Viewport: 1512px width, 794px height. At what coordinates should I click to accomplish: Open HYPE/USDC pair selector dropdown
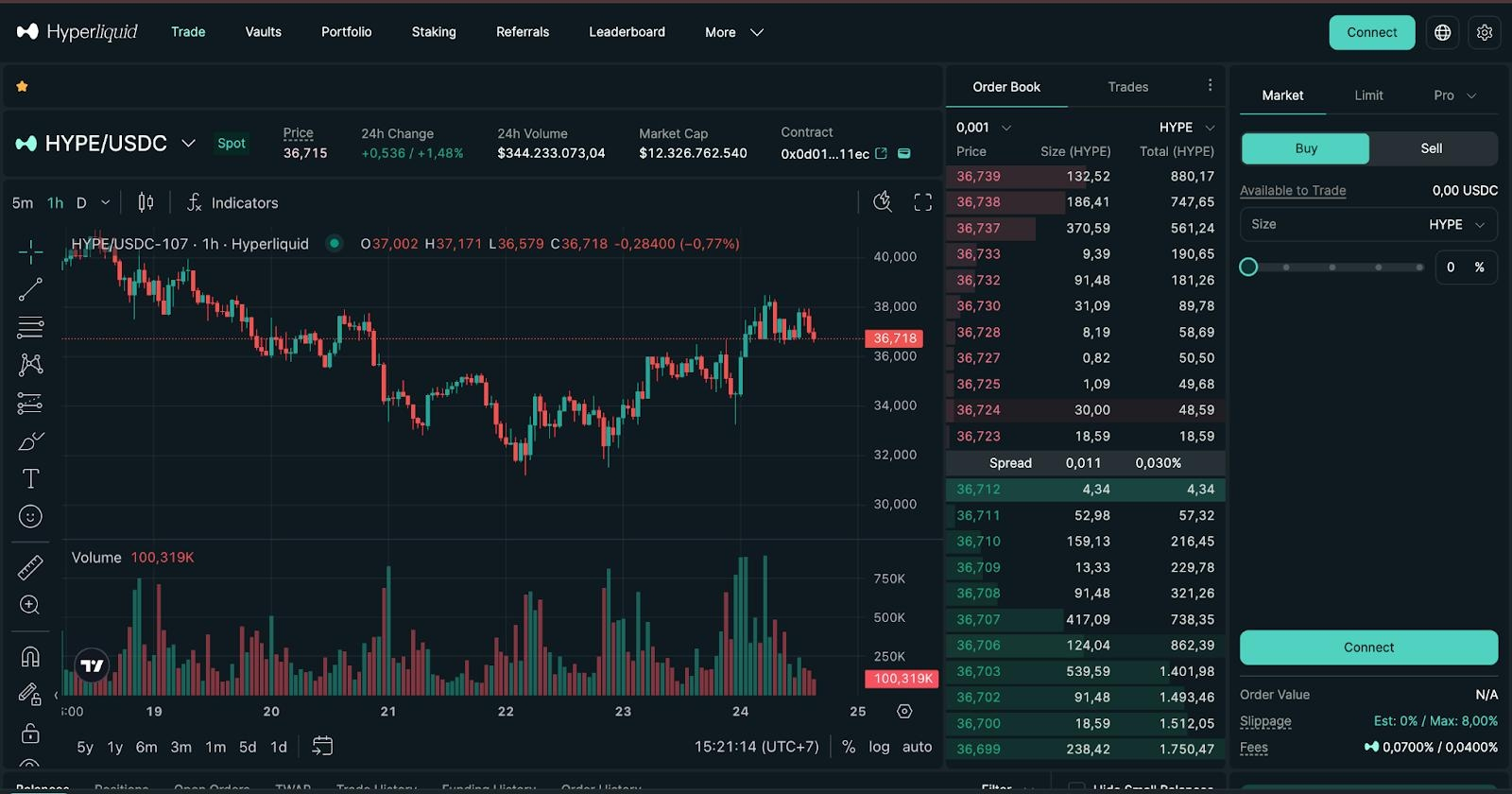click(188, 143)
